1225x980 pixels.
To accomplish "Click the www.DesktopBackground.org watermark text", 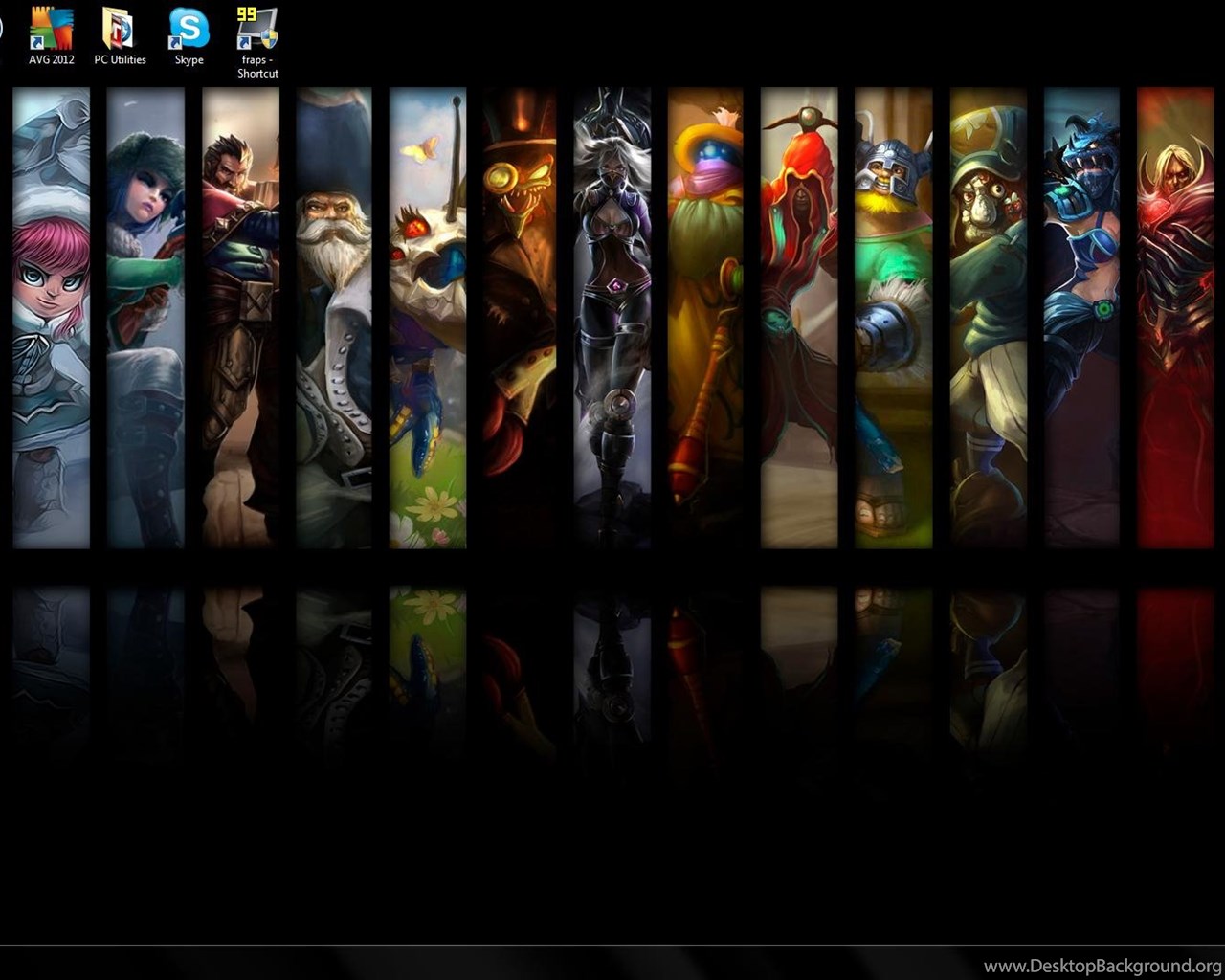I will click(1102, 966).
